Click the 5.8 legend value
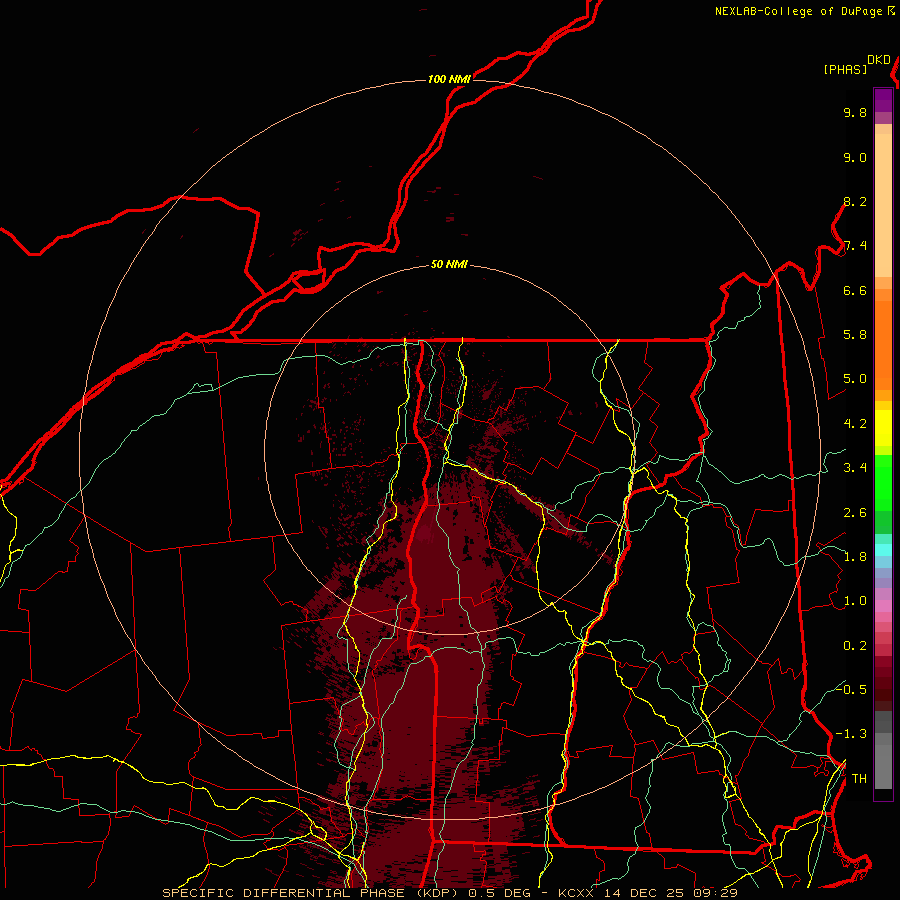 click(x=855, y=335)
